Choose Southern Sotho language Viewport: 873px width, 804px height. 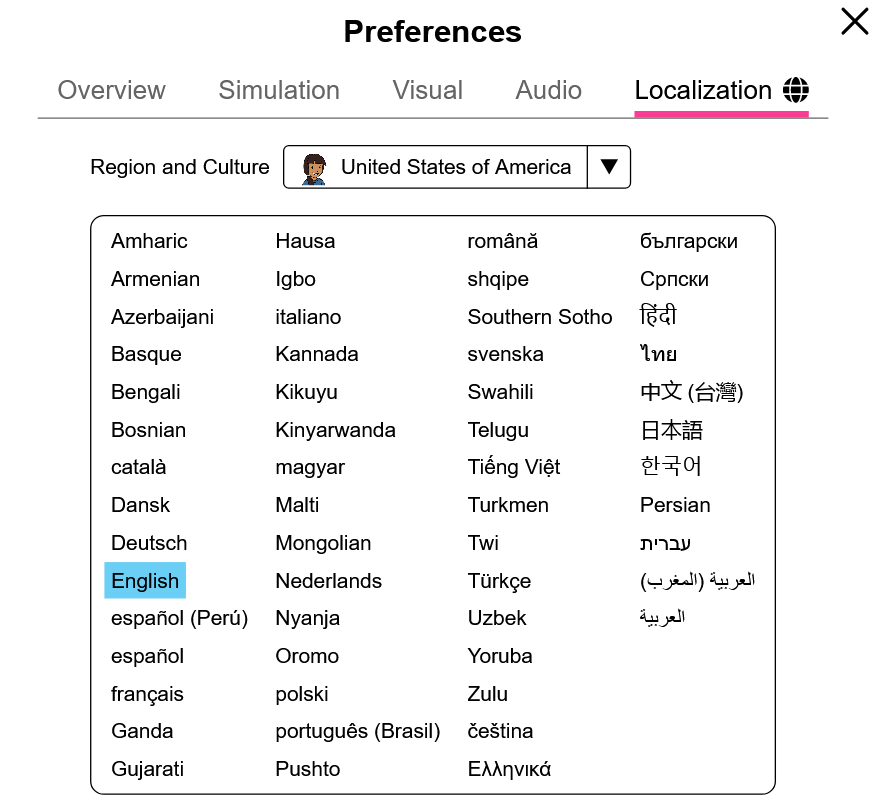coord(540,317)
